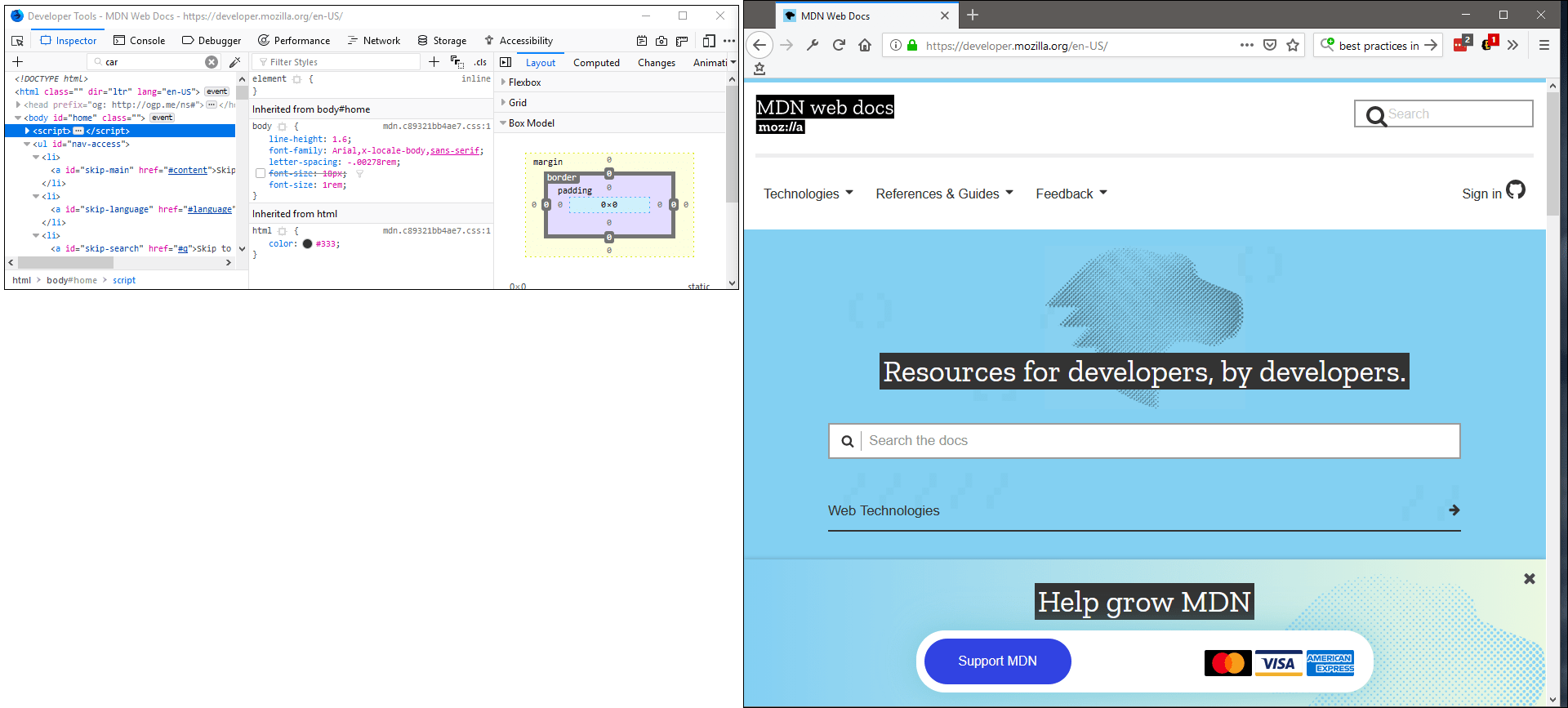
Task: Open the Performance tab
Action: point(294,41)
